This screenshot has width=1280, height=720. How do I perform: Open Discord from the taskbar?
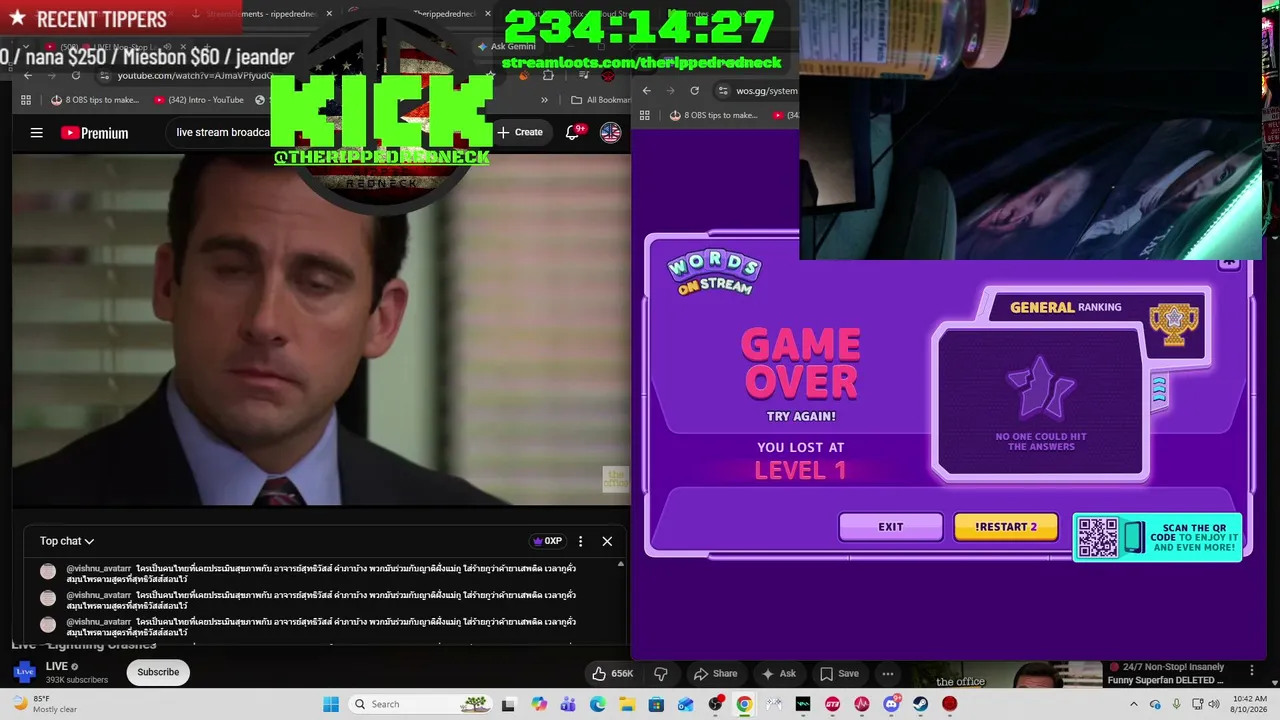click(x=891, y=704)
